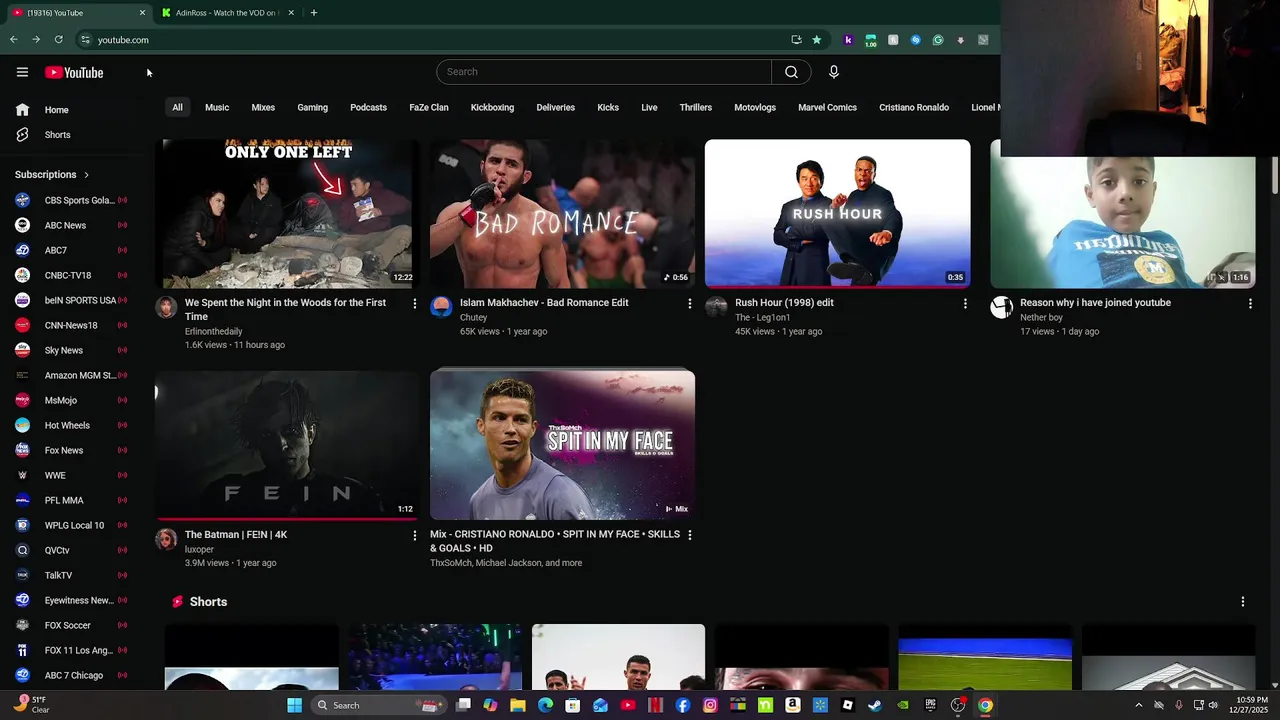Select the Gaming filter chip
The width and height of the screenshot is (1280, 720).
coord(312,107)
